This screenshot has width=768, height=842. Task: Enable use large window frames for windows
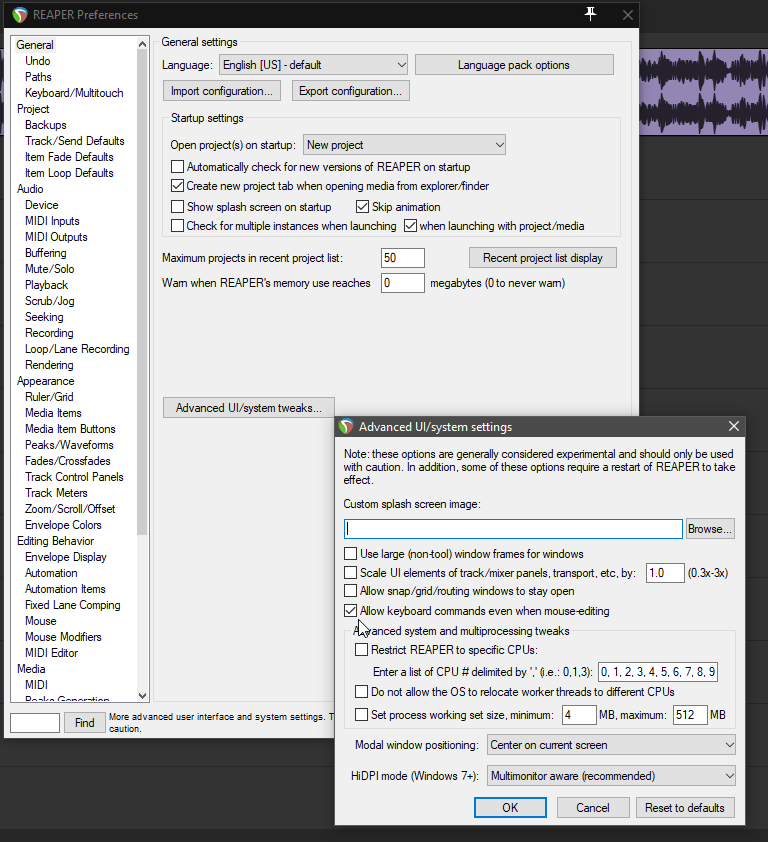click(350, 553)
